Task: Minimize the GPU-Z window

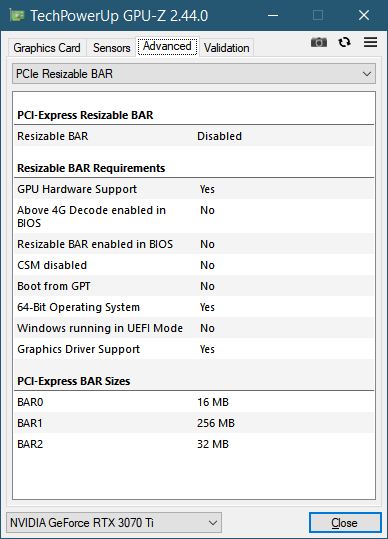Action: click(x=273, y=15)
